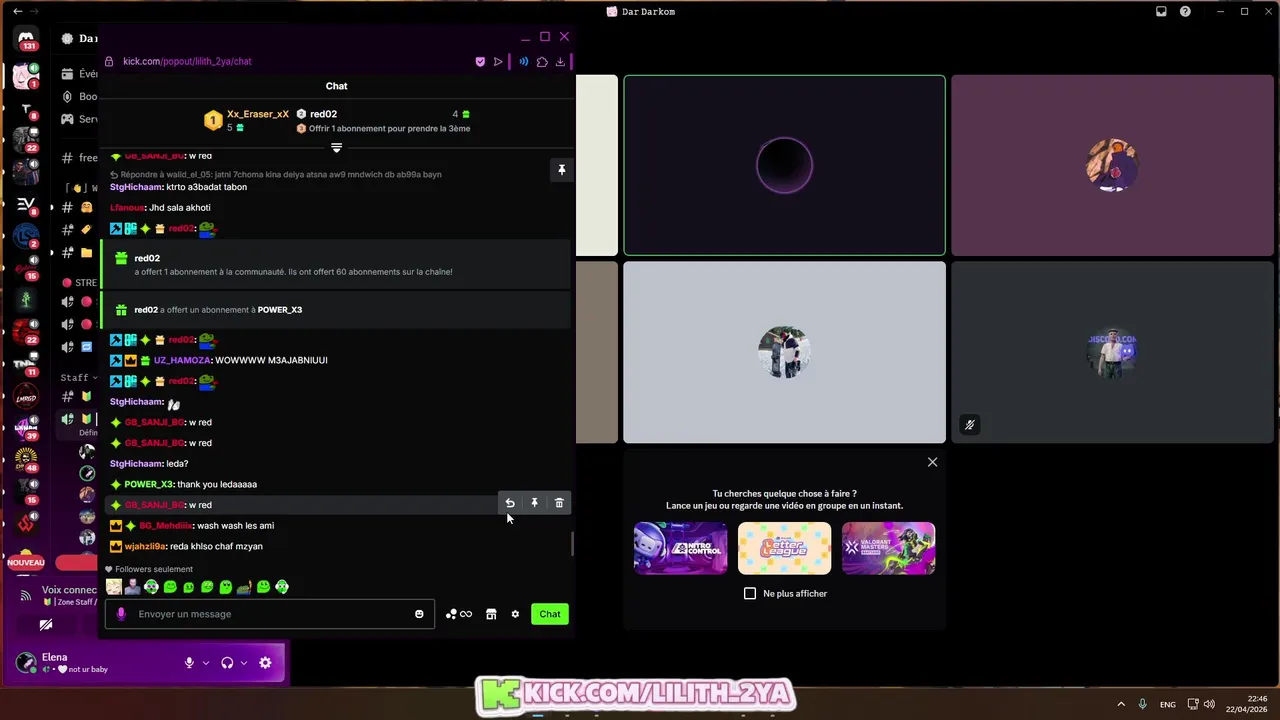Screen dimensions: 1280x720
Task: Open Valorant Masters activity card
Action: (x=888, y=548)
